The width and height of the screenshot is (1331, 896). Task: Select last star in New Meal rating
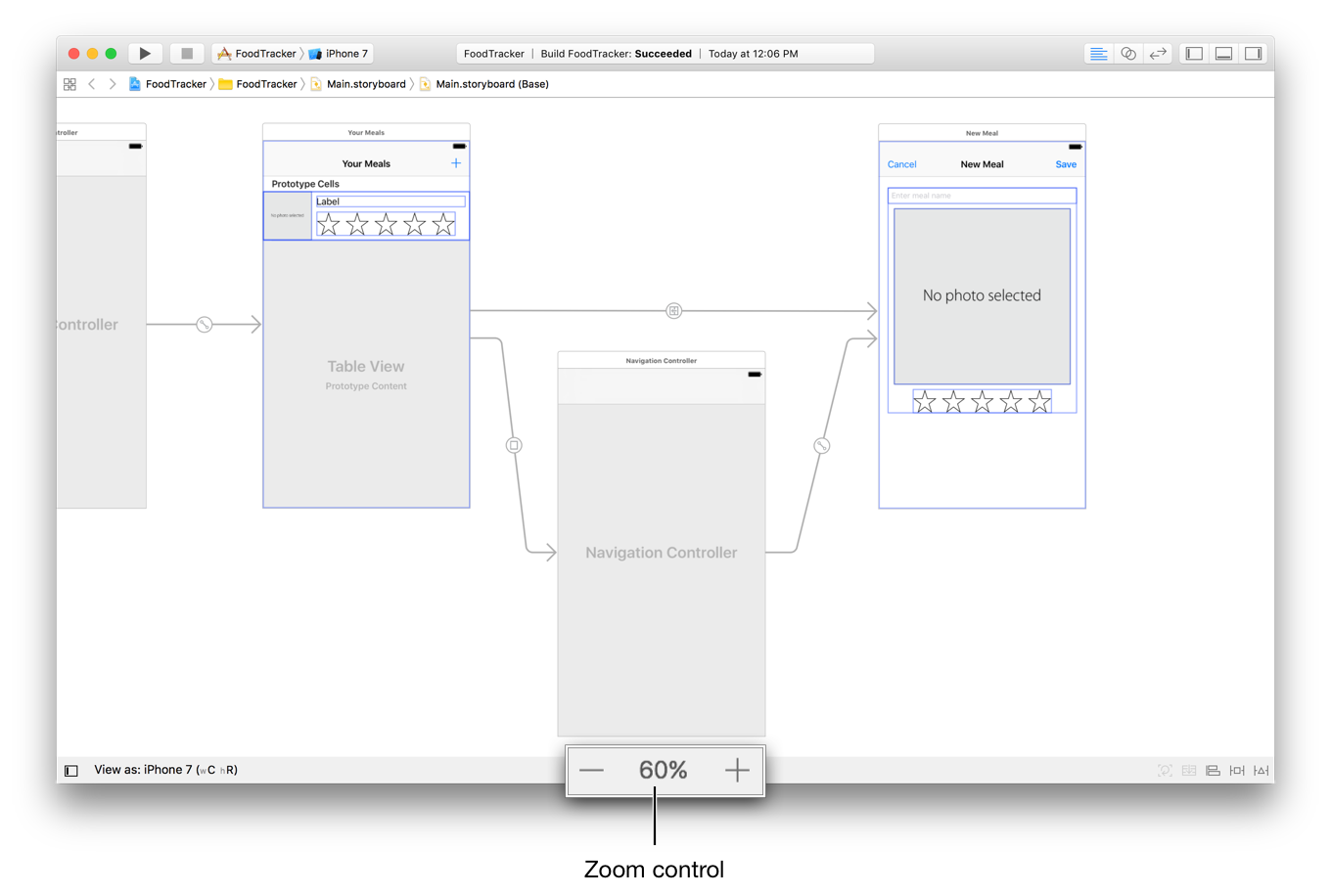[x=1039, y=402]
